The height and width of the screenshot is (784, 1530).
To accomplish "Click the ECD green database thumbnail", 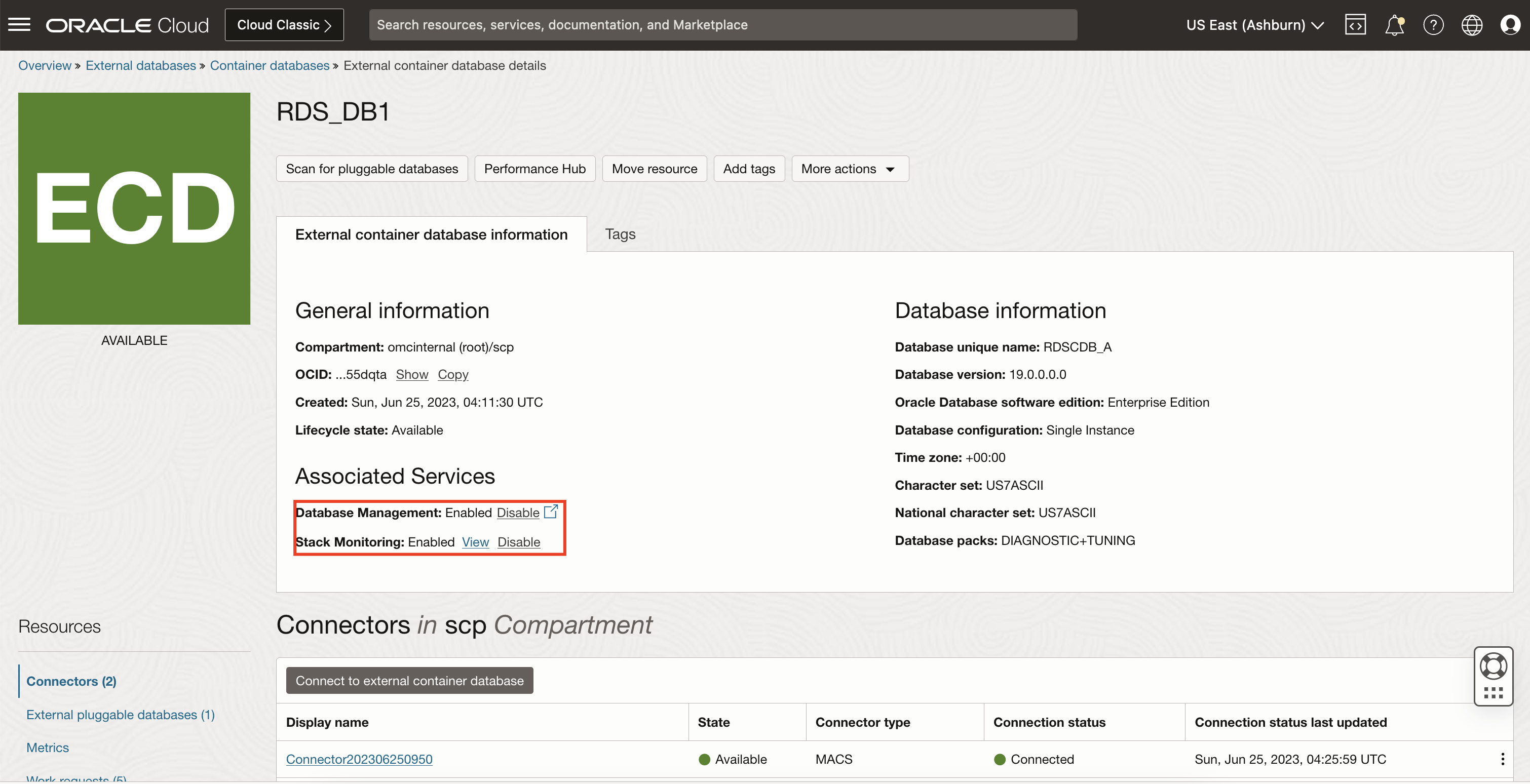I will tap(134, 209).
